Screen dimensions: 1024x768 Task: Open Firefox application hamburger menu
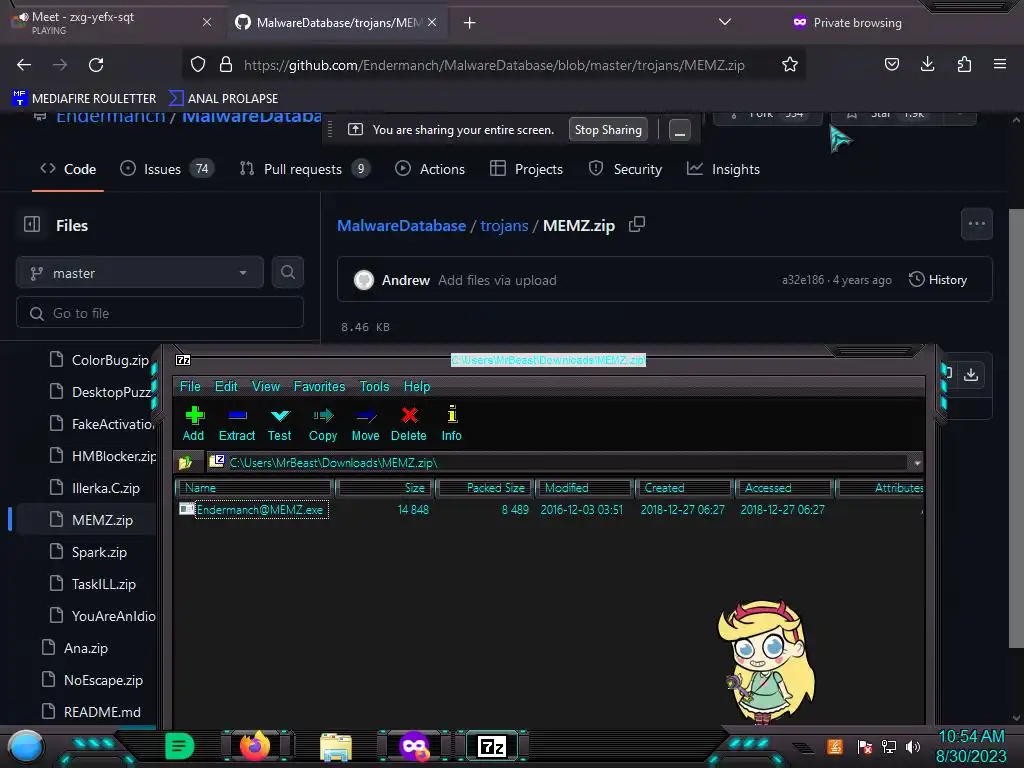click(1000, 65)
